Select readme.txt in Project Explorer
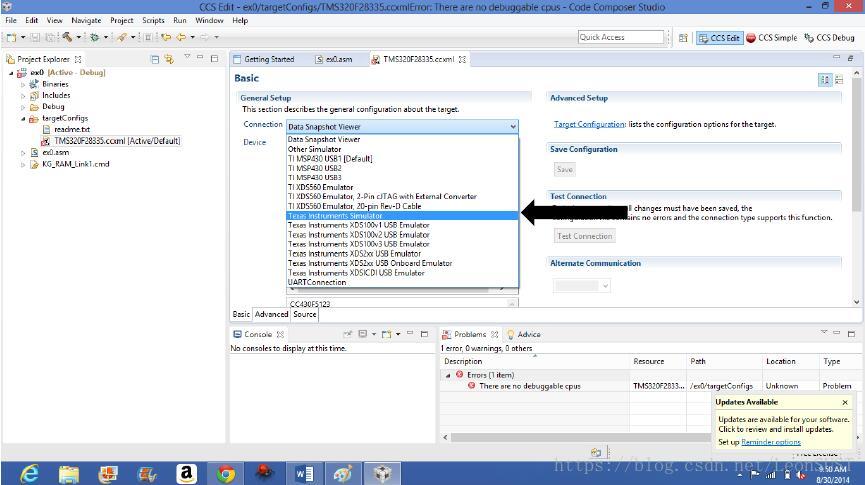Screen dimensions: 865x485 pos(72,129)
